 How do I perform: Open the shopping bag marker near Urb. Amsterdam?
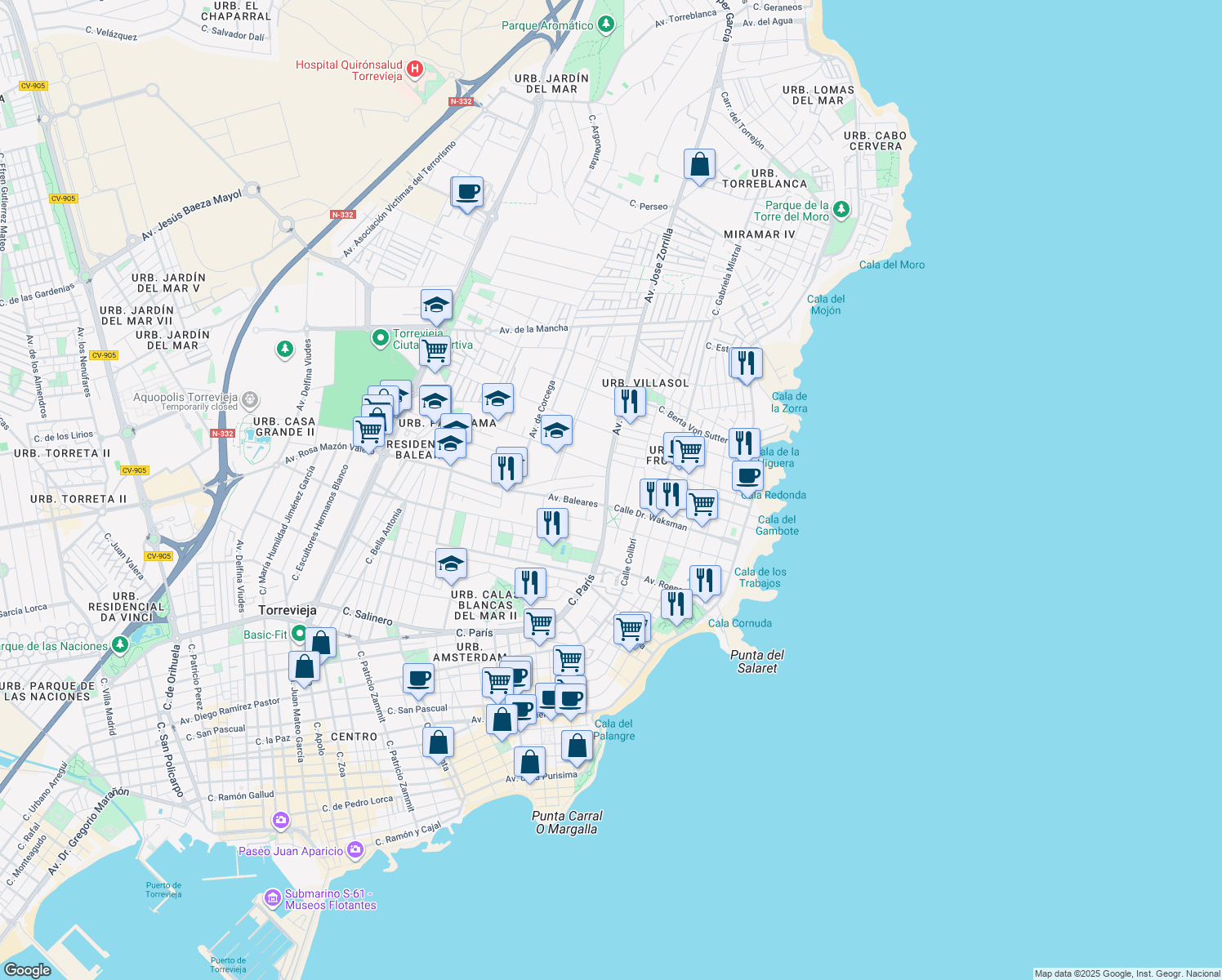pos(501,720)
